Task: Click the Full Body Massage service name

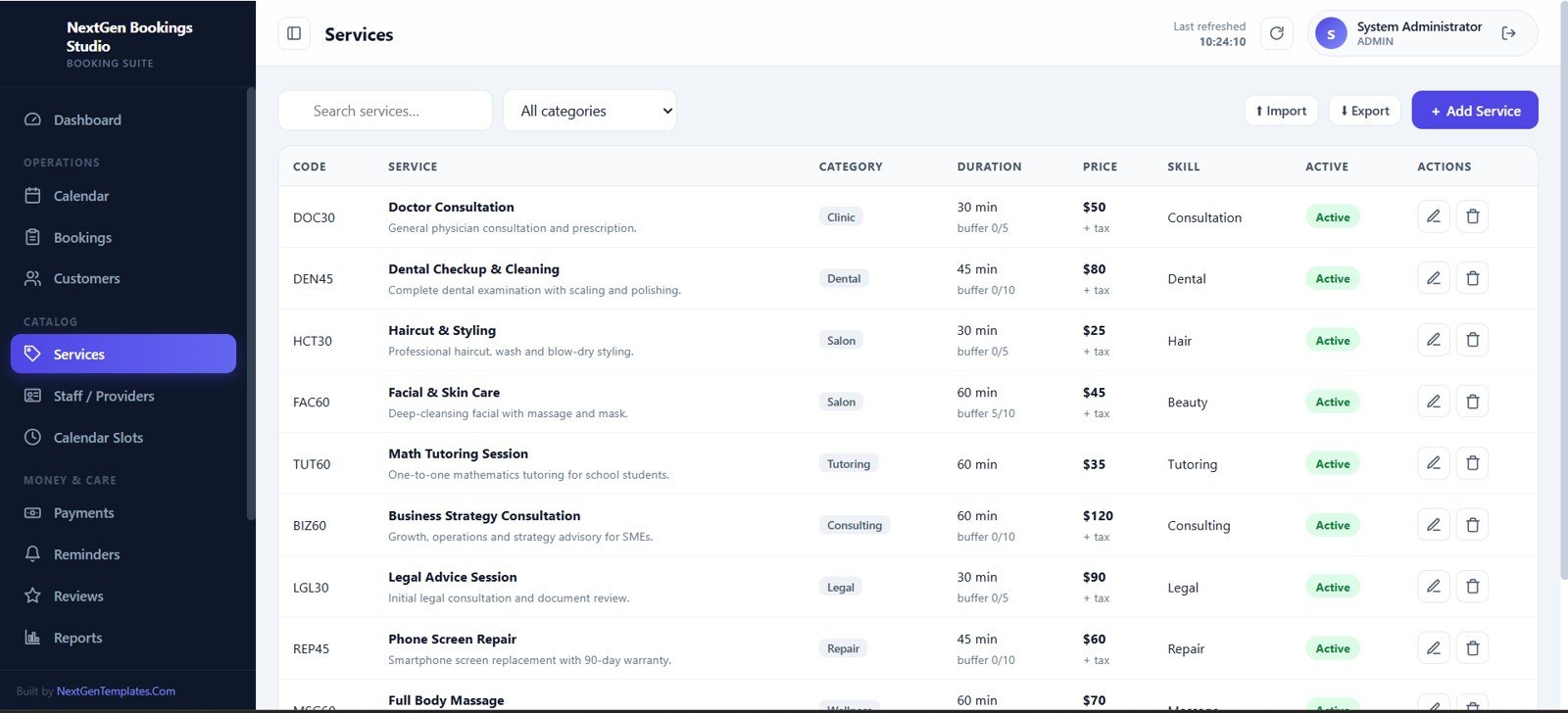Action: tap(446, 700)
